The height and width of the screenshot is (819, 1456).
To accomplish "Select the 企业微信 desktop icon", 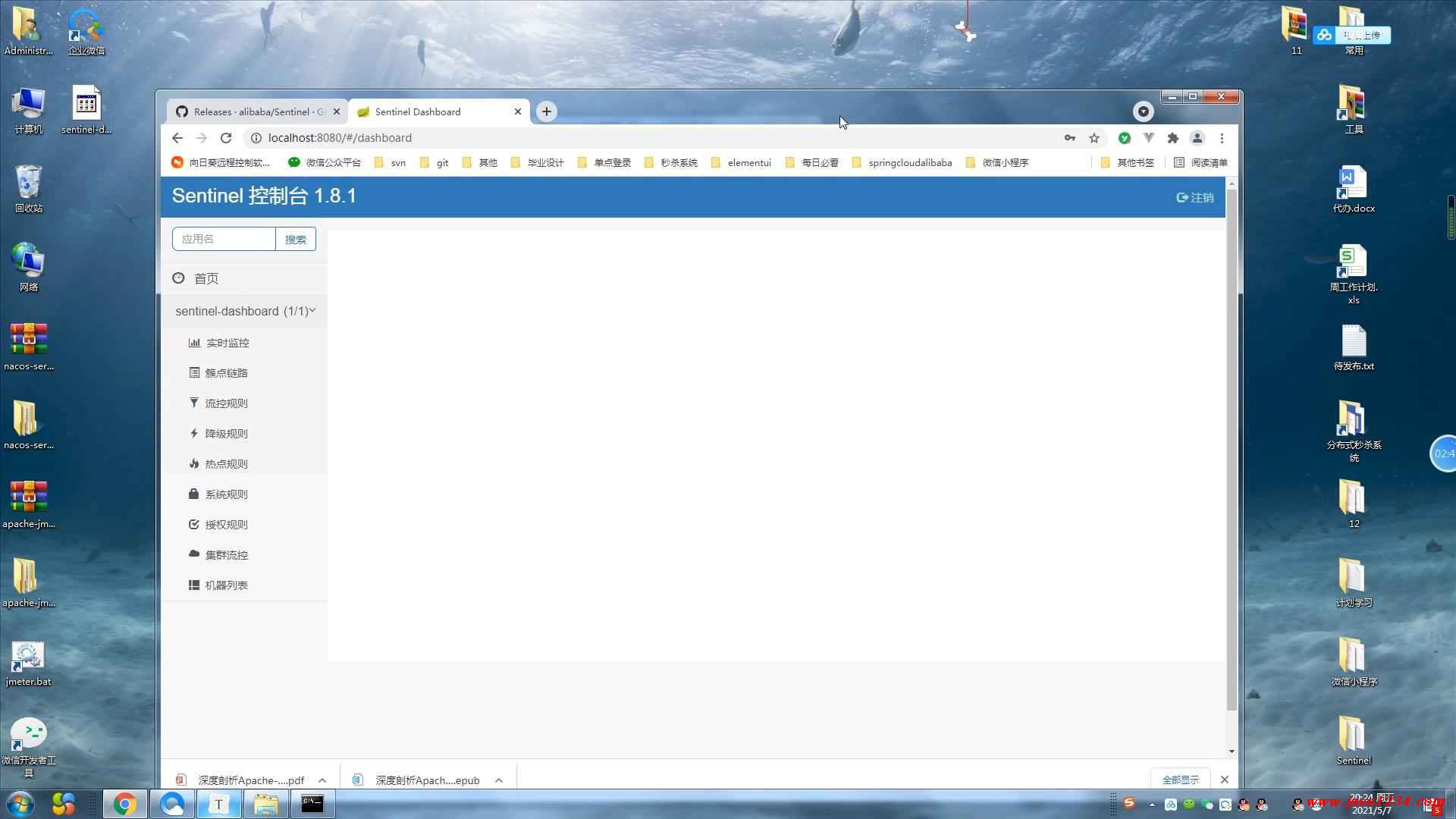I will click(86, 32).
